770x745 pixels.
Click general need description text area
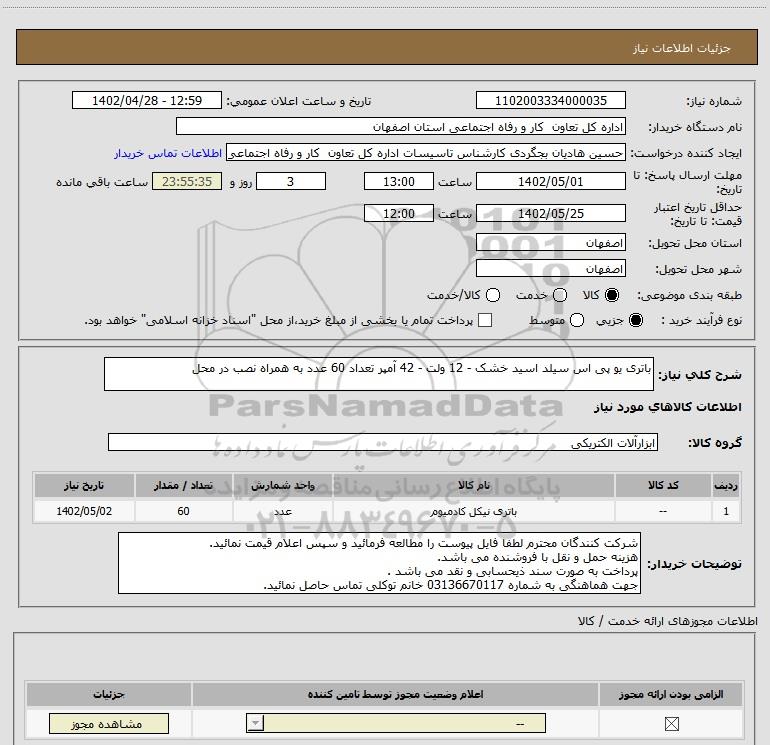pyautogui.click(x=379, y=374)
